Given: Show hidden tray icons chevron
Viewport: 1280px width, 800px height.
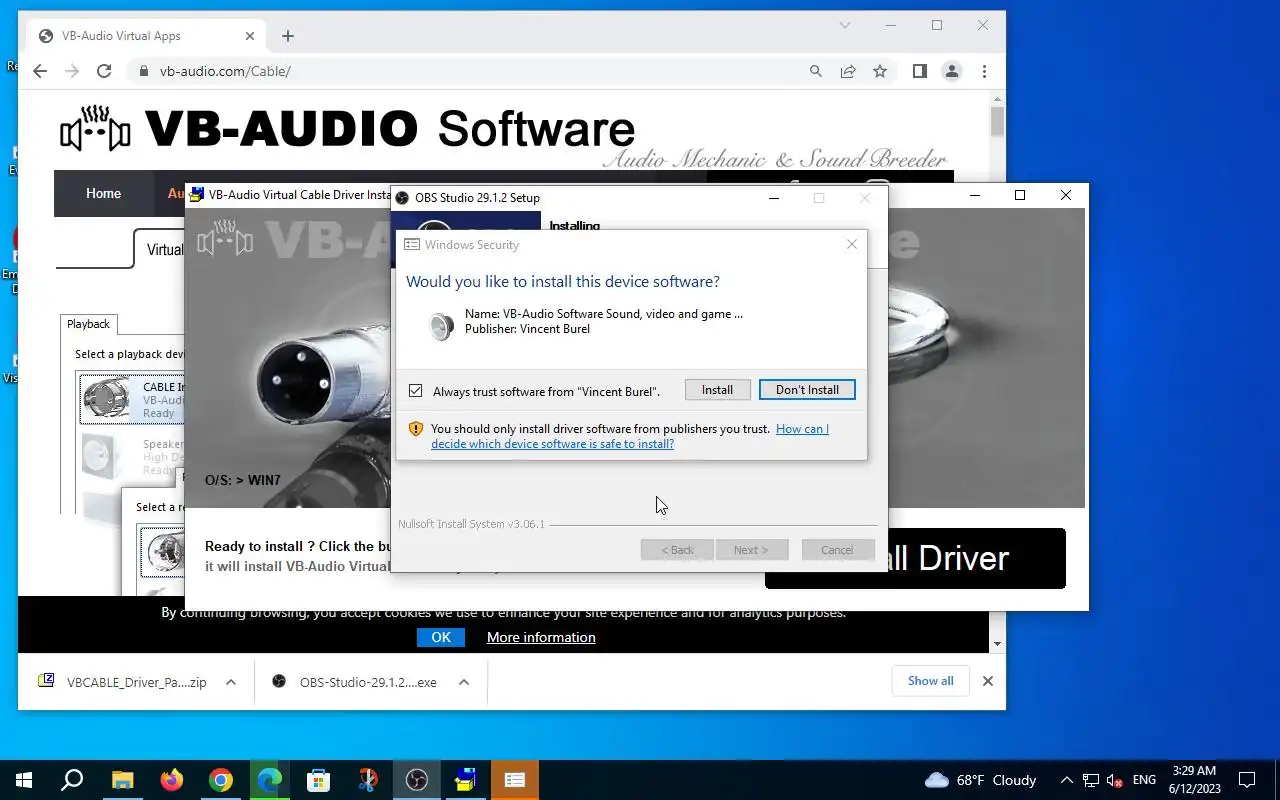Looking at the screenshot, I should coord(1066,780).
